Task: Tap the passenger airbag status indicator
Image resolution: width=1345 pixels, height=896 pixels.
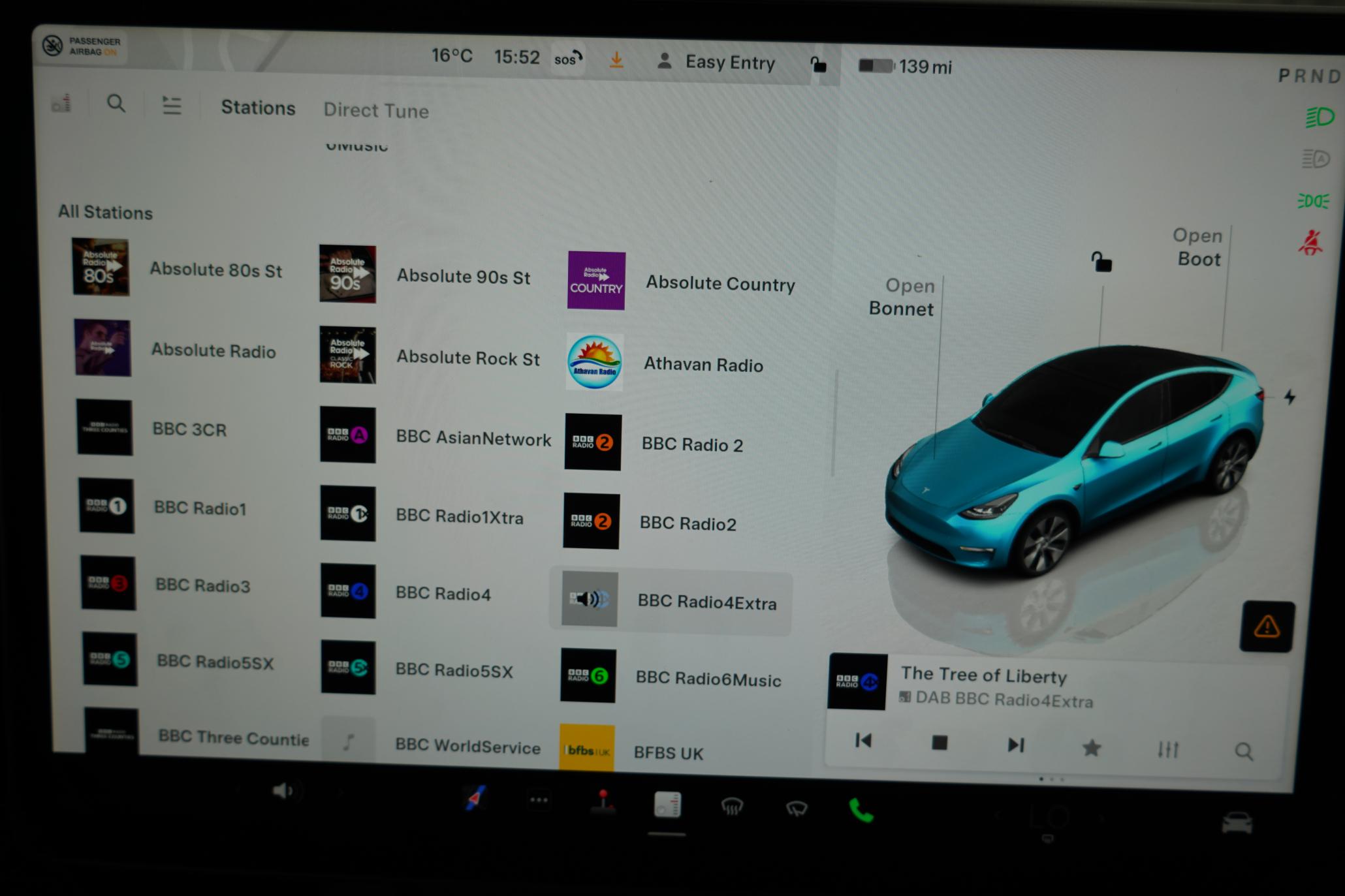Action: [x=82, y=46]
